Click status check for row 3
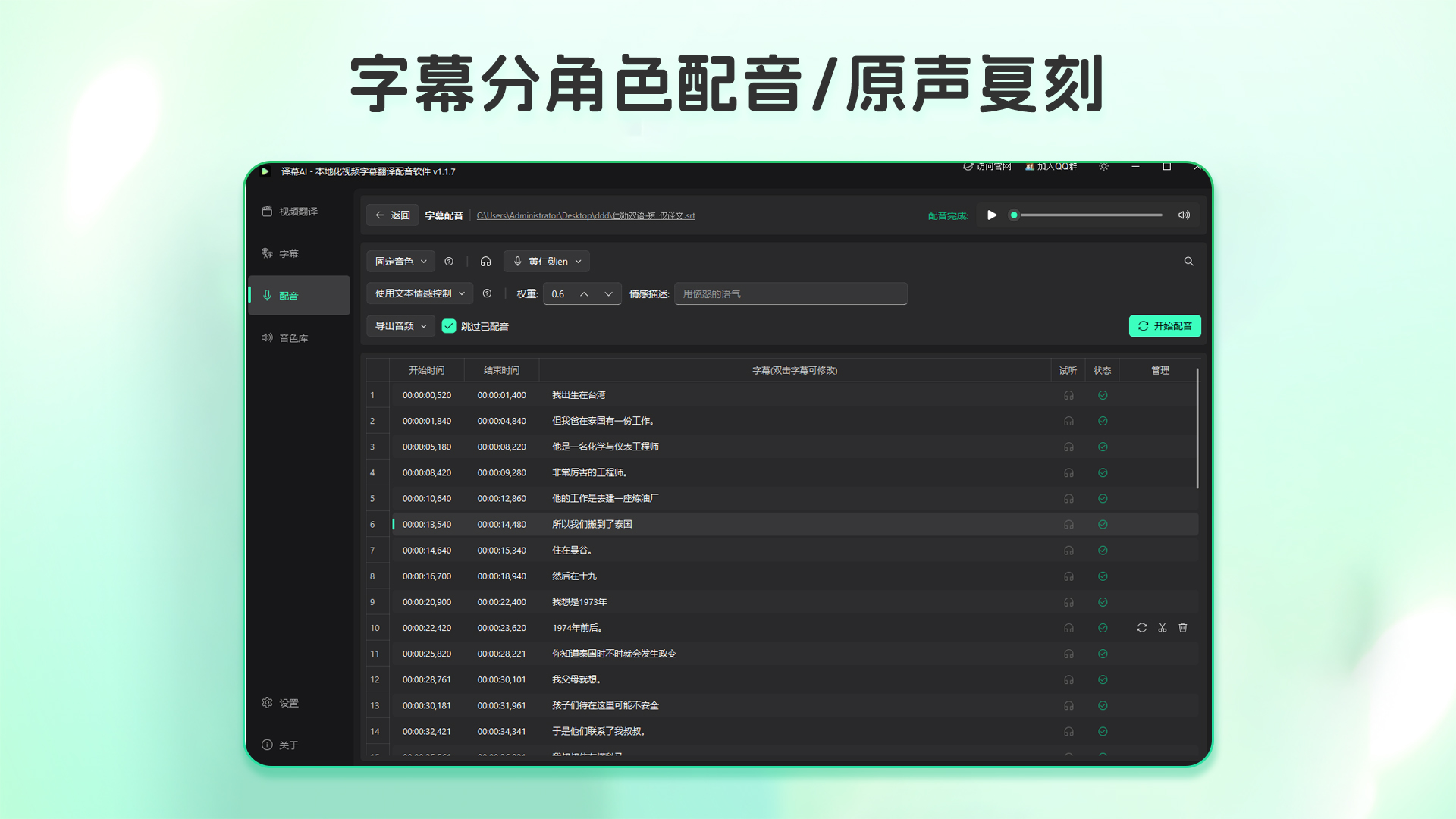Image resolution: width=1456 pixels, height=819 pixels. tap(1103, 447)
